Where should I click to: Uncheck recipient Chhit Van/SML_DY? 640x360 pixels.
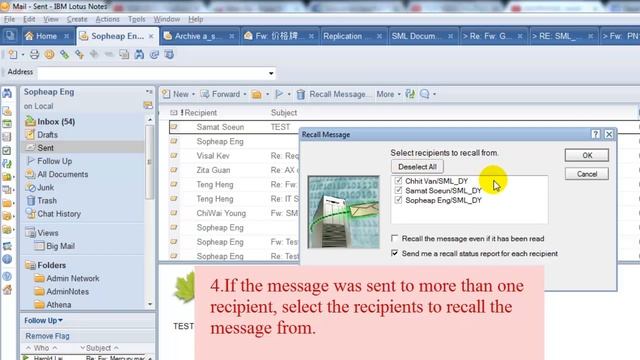(398, 180)
